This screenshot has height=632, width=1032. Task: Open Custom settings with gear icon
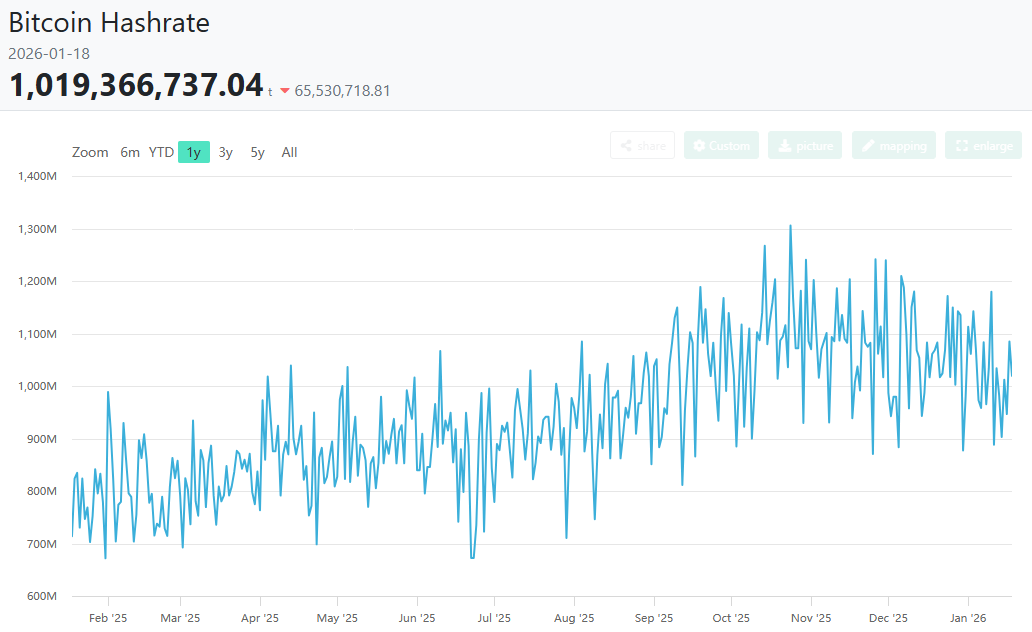(721, 146)
